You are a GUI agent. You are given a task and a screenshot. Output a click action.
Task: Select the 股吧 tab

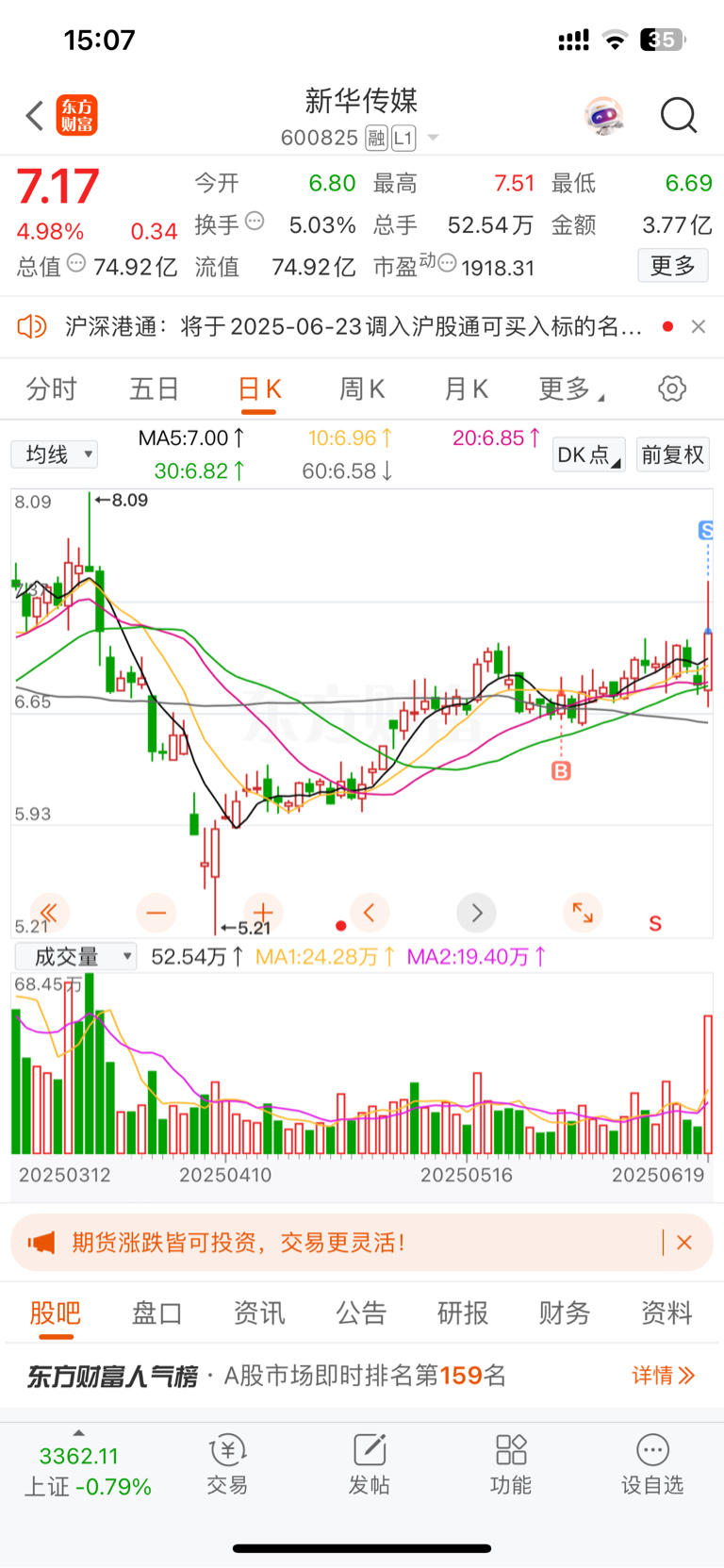coord(56,1312)
